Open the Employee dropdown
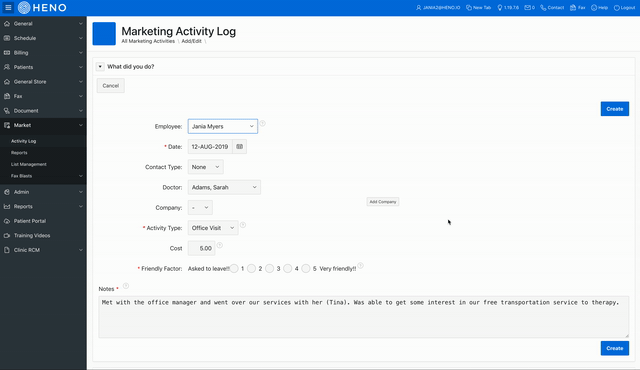640x370 pixels. (x=223, y=126)
